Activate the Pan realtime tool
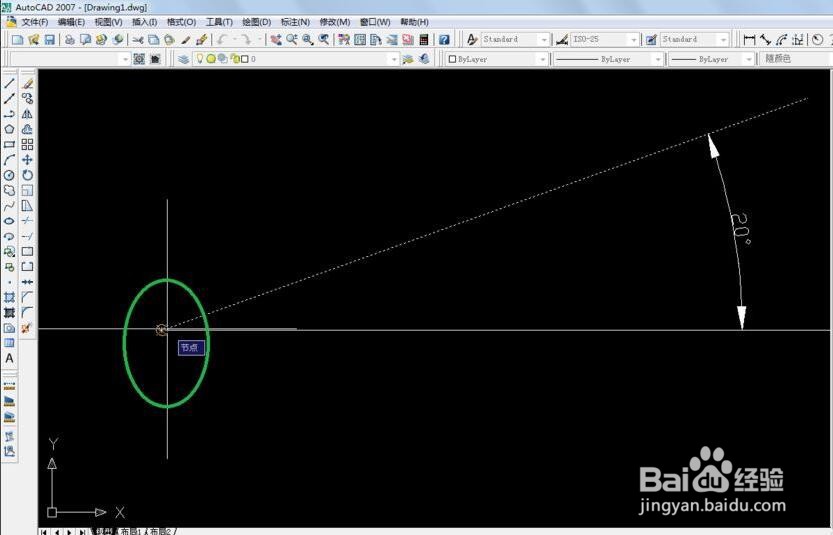Screen dimensions: 833x535 click(276, 40)
